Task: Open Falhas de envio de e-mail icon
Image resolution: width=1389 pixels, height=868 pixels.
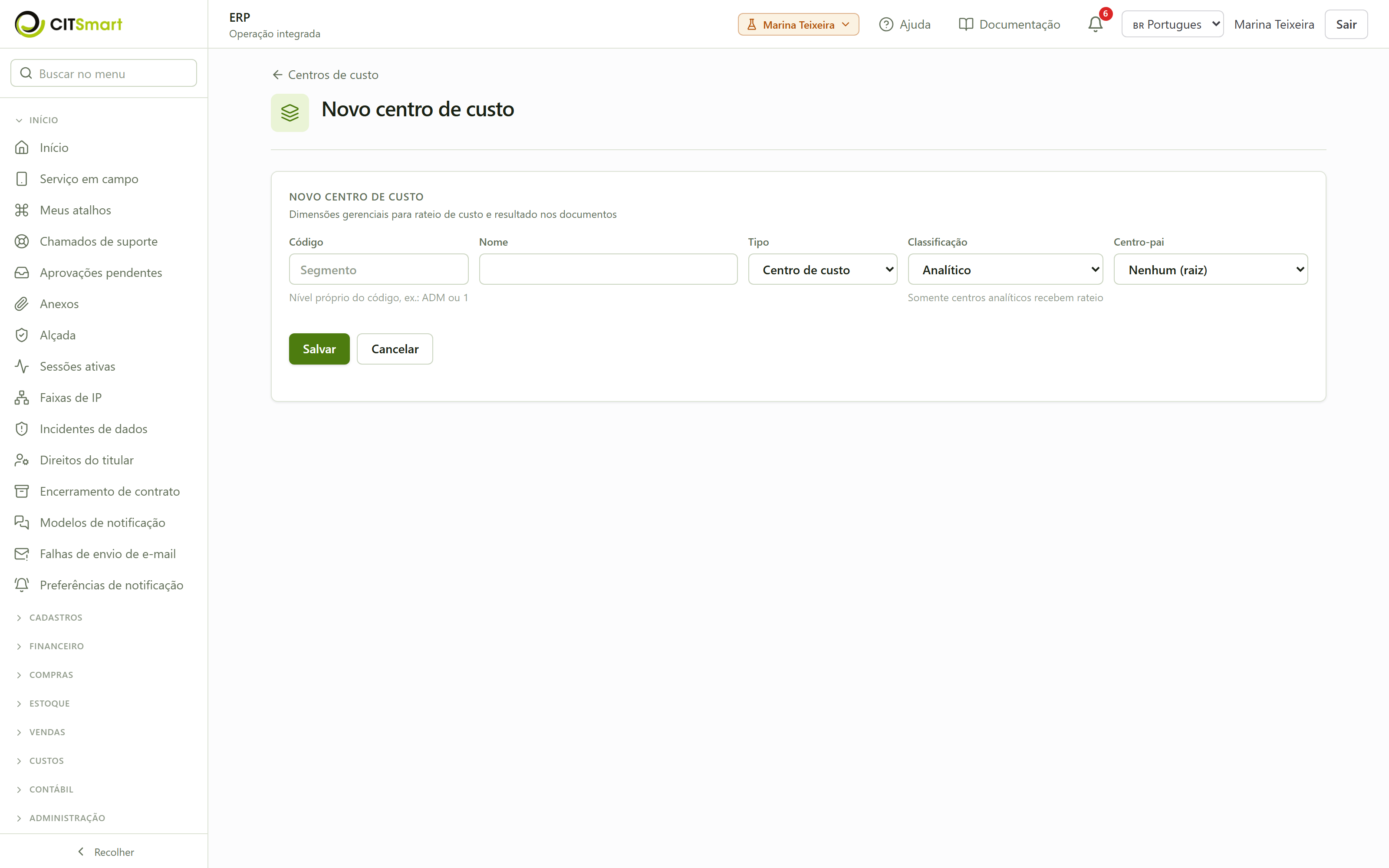Action: [22, 554]
